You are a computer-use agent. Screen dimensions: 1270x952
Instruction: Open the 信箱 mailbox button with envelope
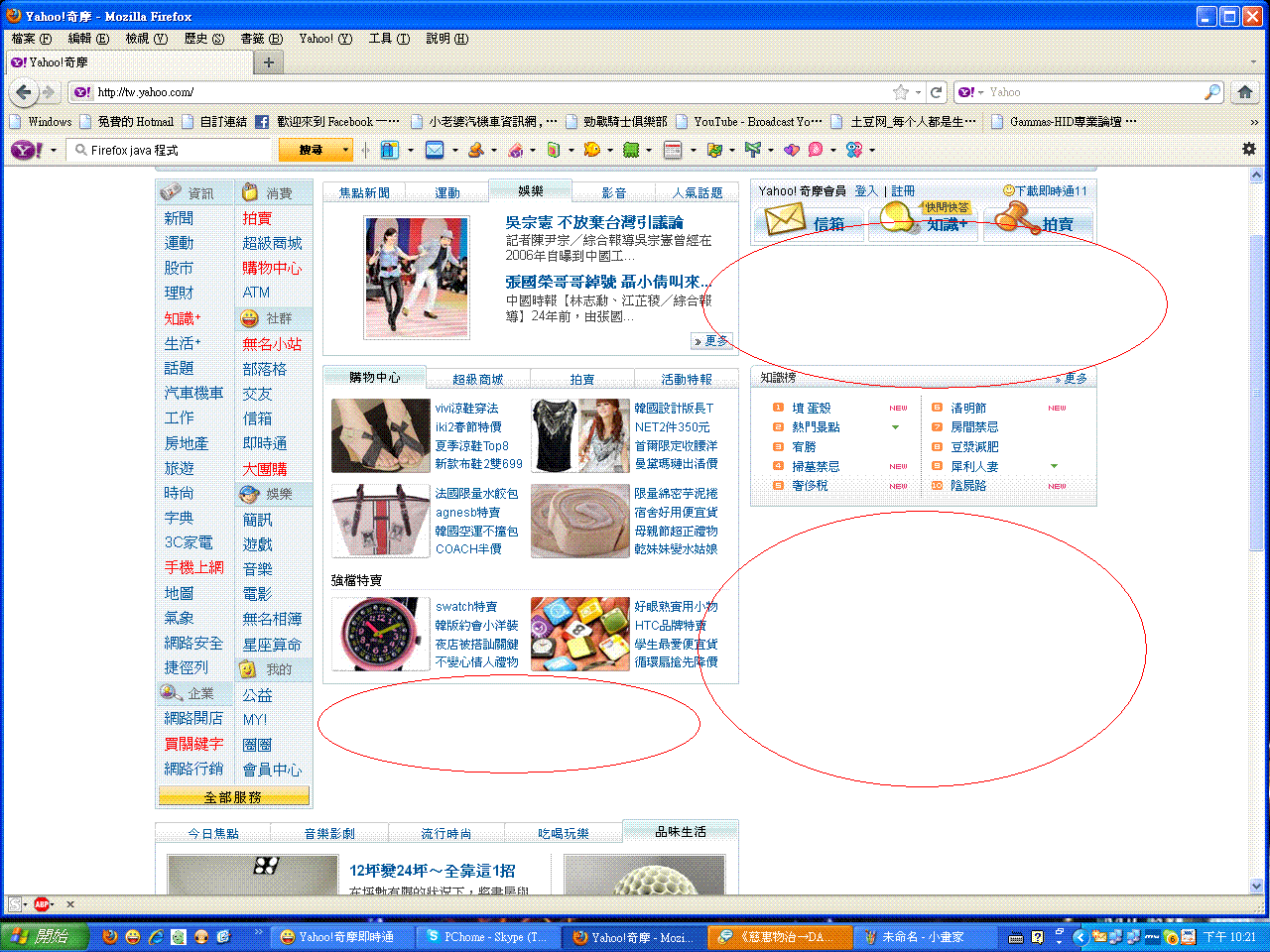[x=809, y=221]
